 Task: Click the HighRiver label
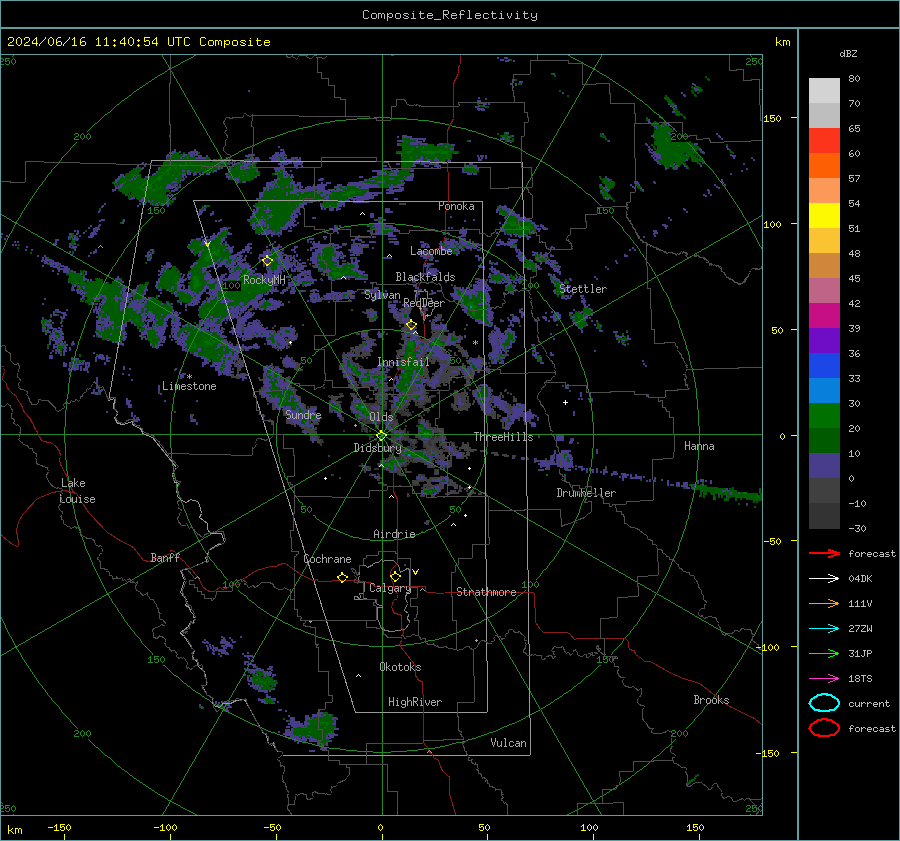[415, 702]
